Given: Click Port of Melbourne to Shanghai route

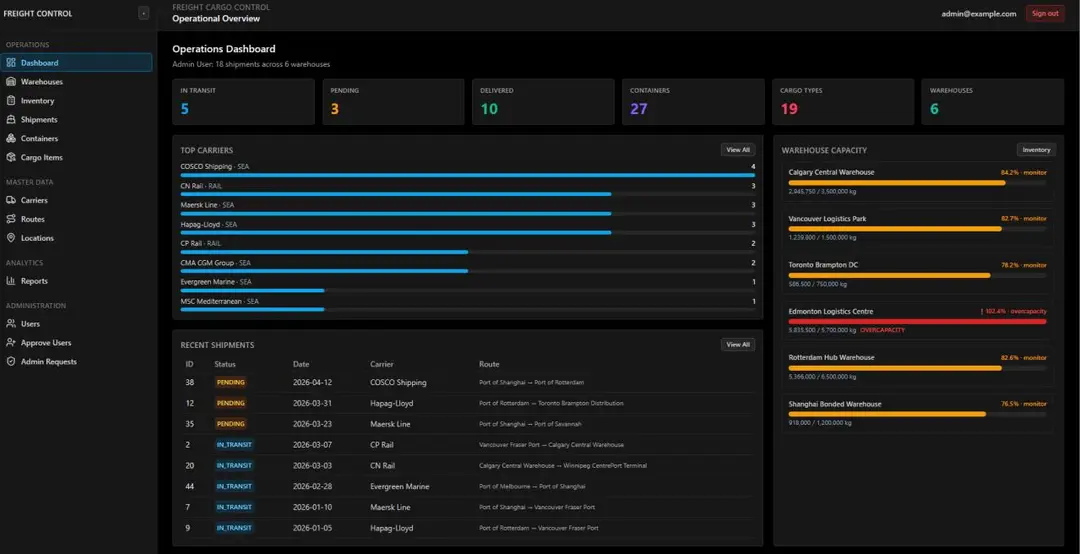Looking at the screenshot, I should coord(532,486).
